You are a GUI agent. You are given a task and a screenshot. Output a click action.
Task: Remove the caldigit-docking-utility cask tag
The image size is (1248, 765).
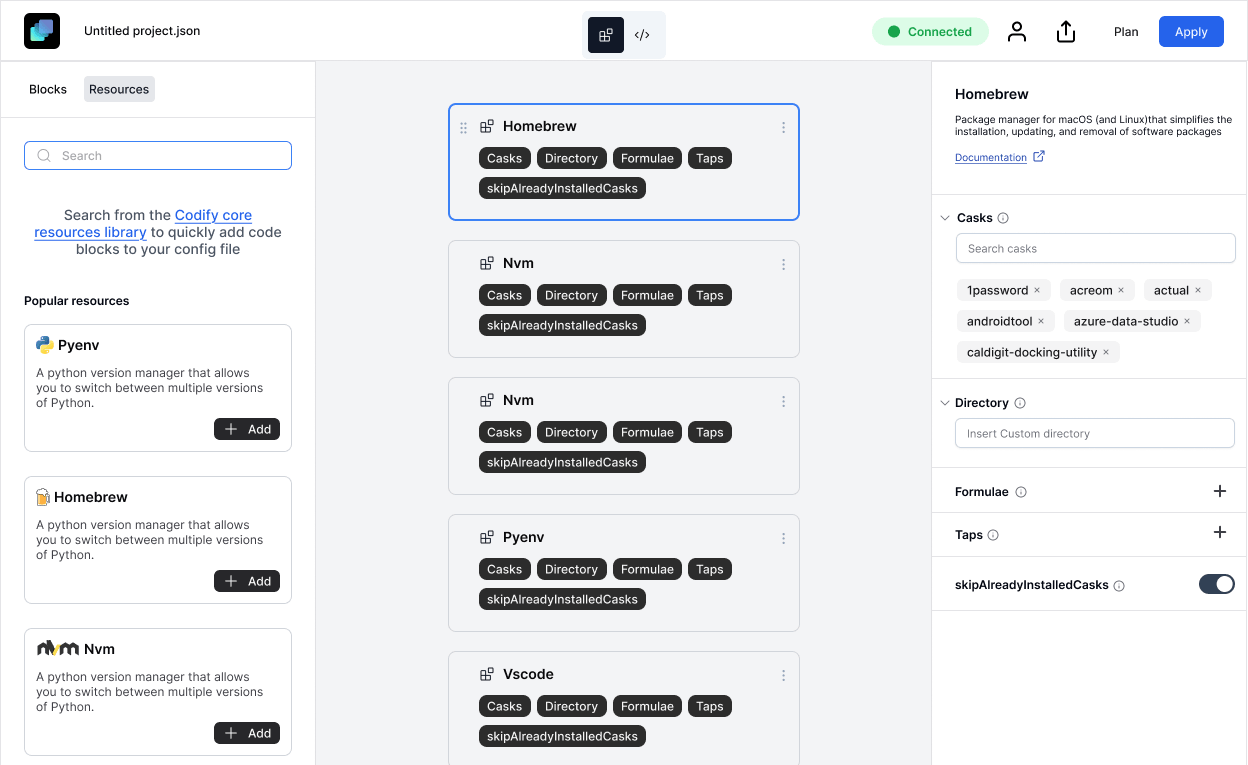pyautogui.click(x=1106, y=352)
